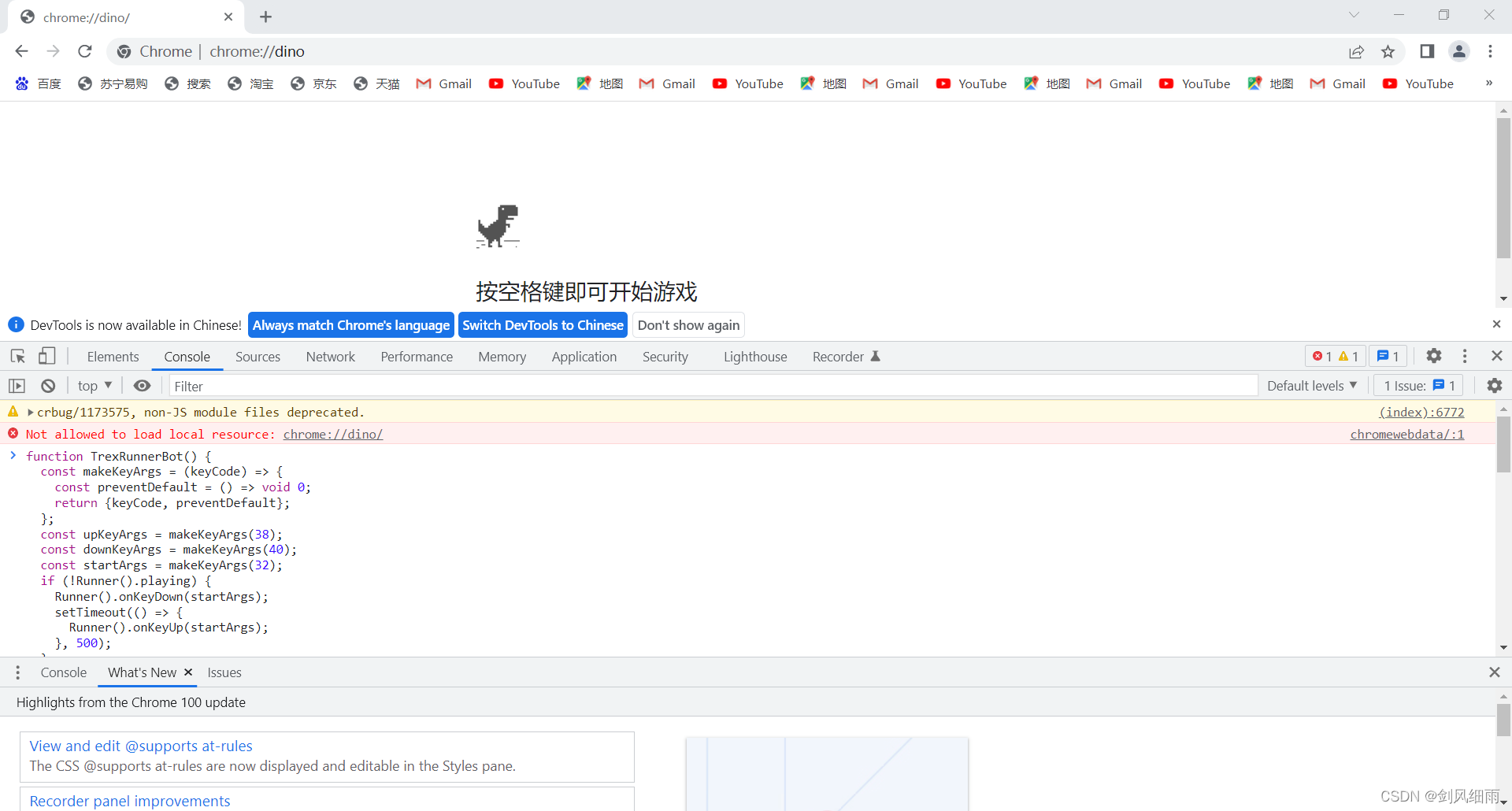The image size is (1512, 811).
Task: Switch to the Sources panel tab
Action: 258,357
